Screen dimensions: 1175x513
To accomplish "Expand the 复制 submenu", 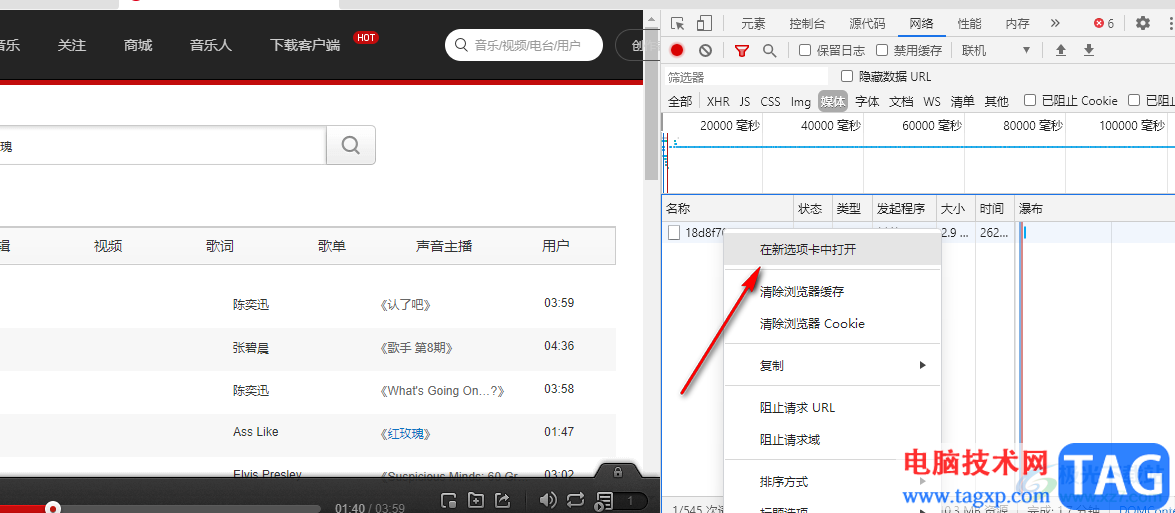I will (x=832, y=365).
